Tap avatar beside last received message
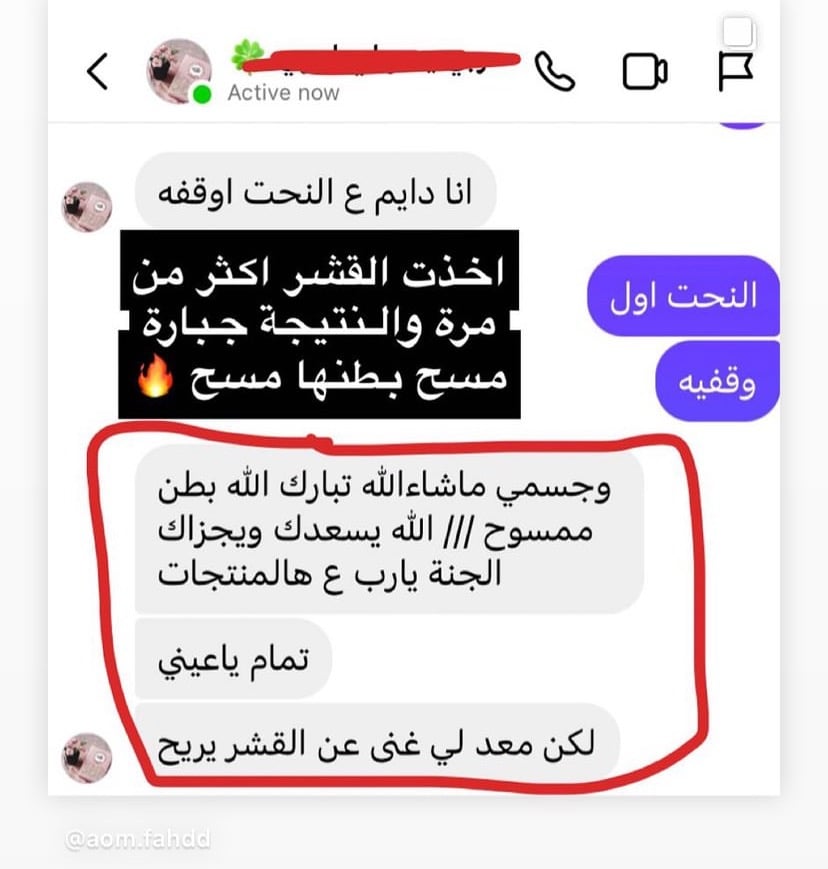The height and width of the screenshot is (869, 828). click(x=86, y=758)
